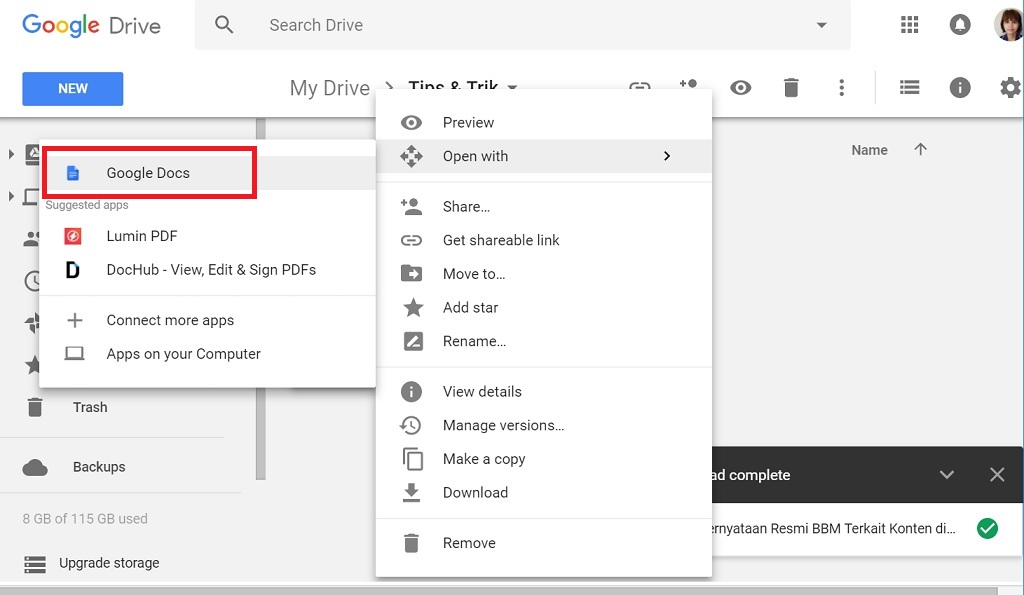This screenshot has width=1024, height=595.
Task: Click the Search Drive field
Action: [522, 25]
